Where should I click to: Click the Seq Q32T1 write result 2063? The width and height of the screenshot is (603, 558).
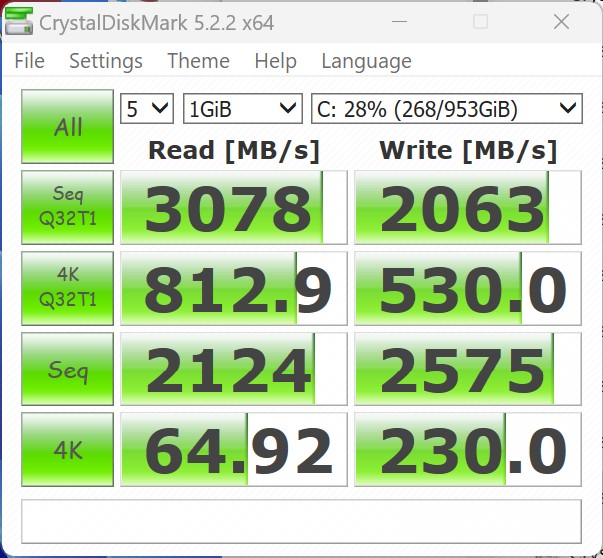(468, 207)
